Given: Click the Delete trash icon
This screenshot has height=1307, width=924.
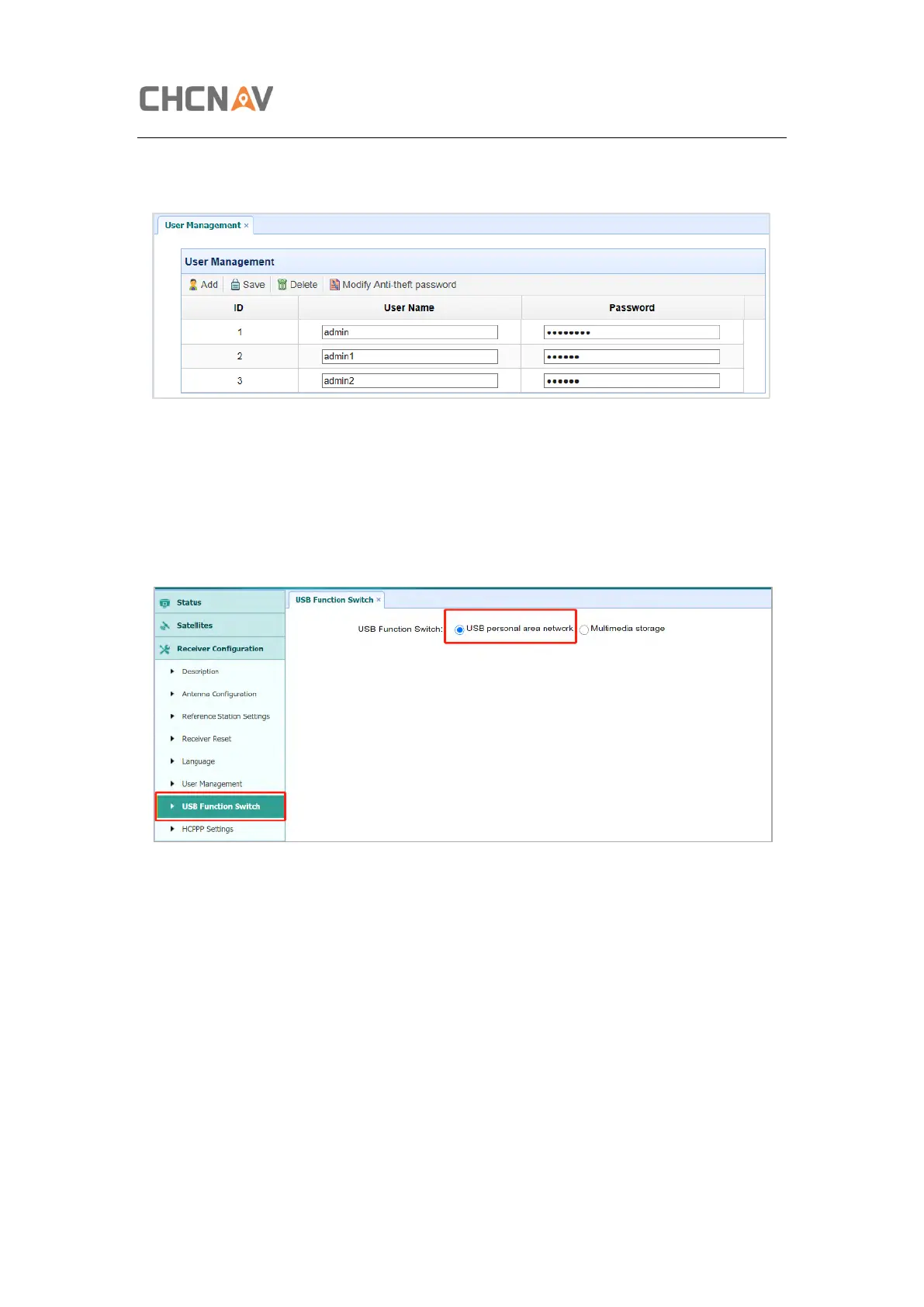Looking at the screenshot, I should (x=282, y=285).
